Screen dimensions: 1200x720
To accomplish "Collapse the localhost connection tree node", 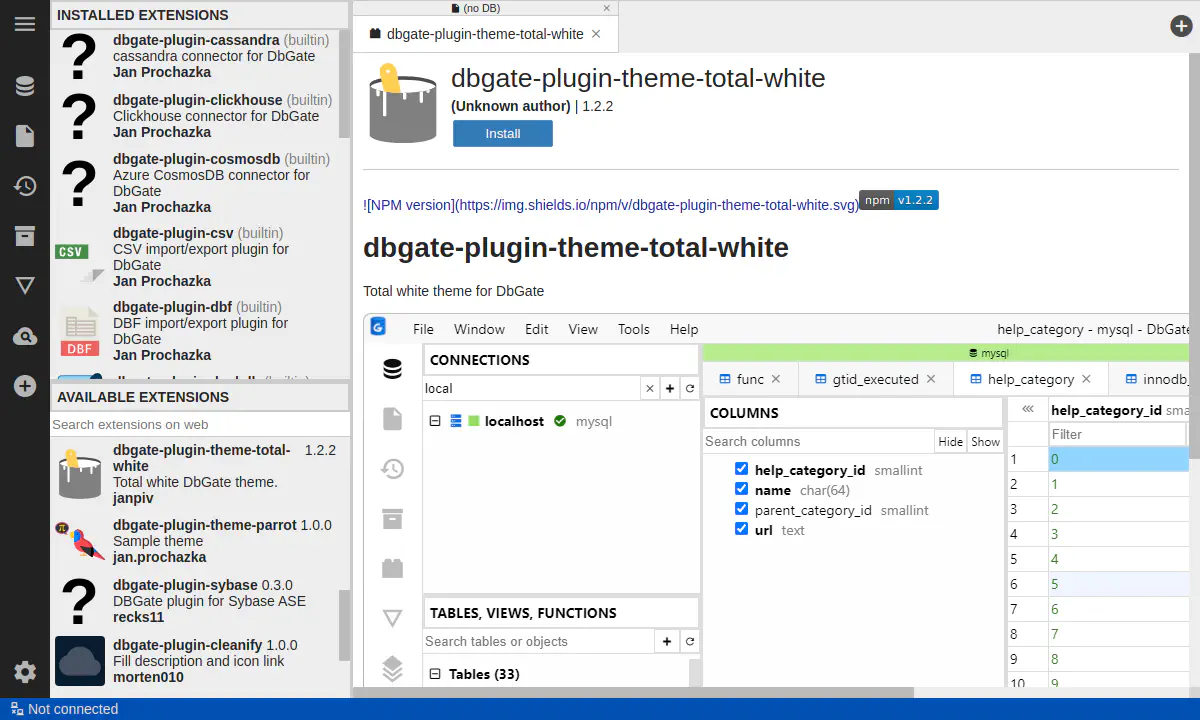I will (435, 421).
